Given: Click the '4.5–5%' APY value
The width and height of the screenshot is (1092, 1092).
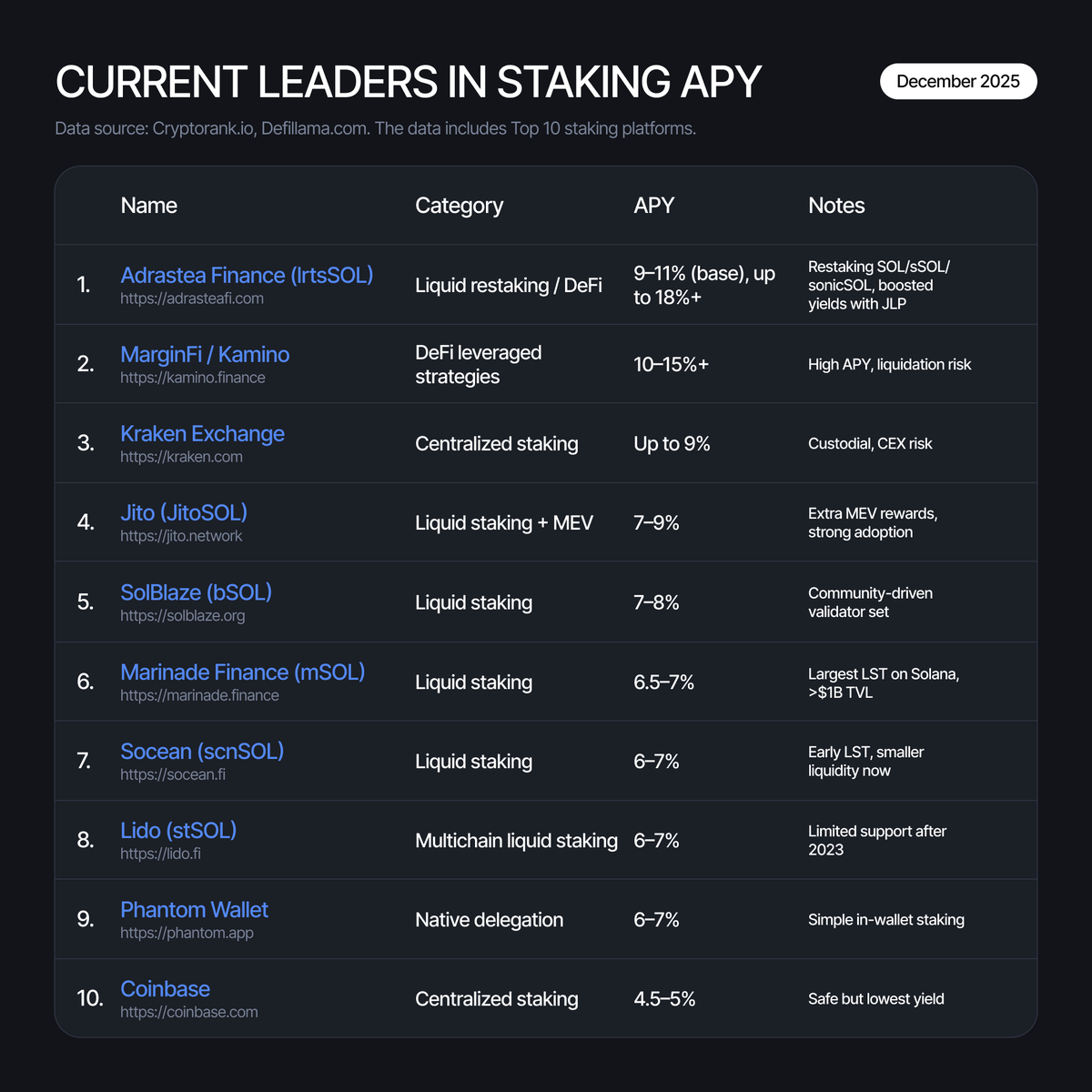Looking at the screenshot, I should click(x=664, y=998).
